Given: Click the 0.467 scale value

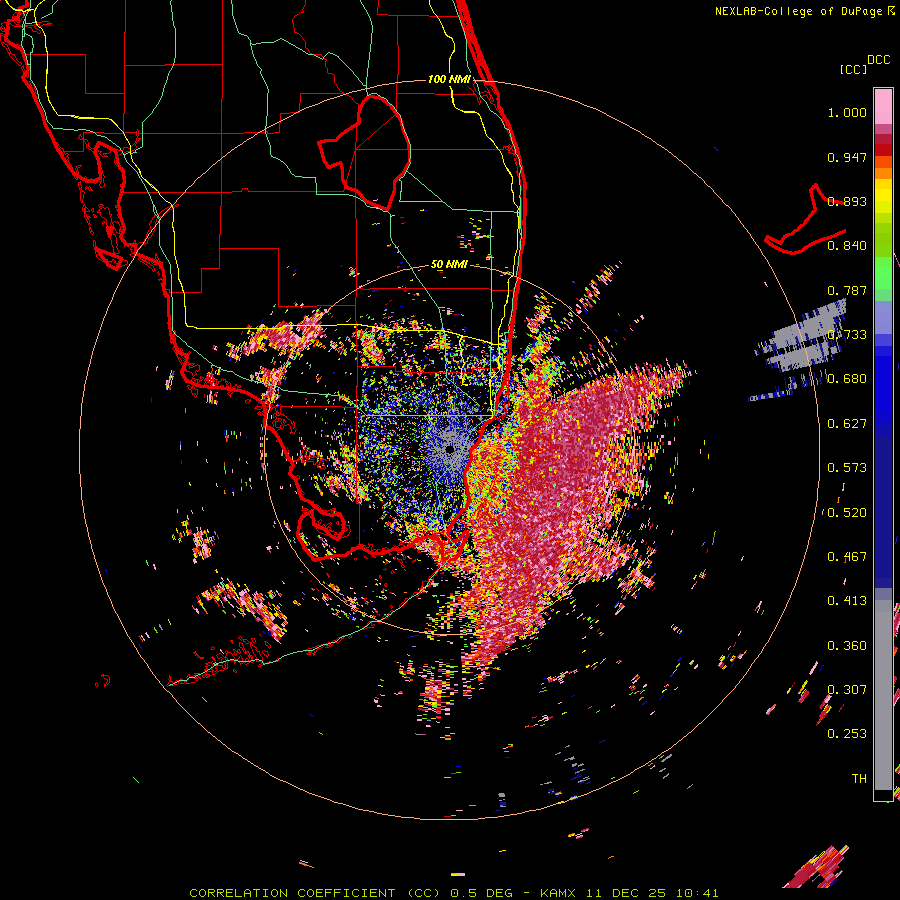Looking at the screenshot, I should pyautogui.click(x=847, y=557).
